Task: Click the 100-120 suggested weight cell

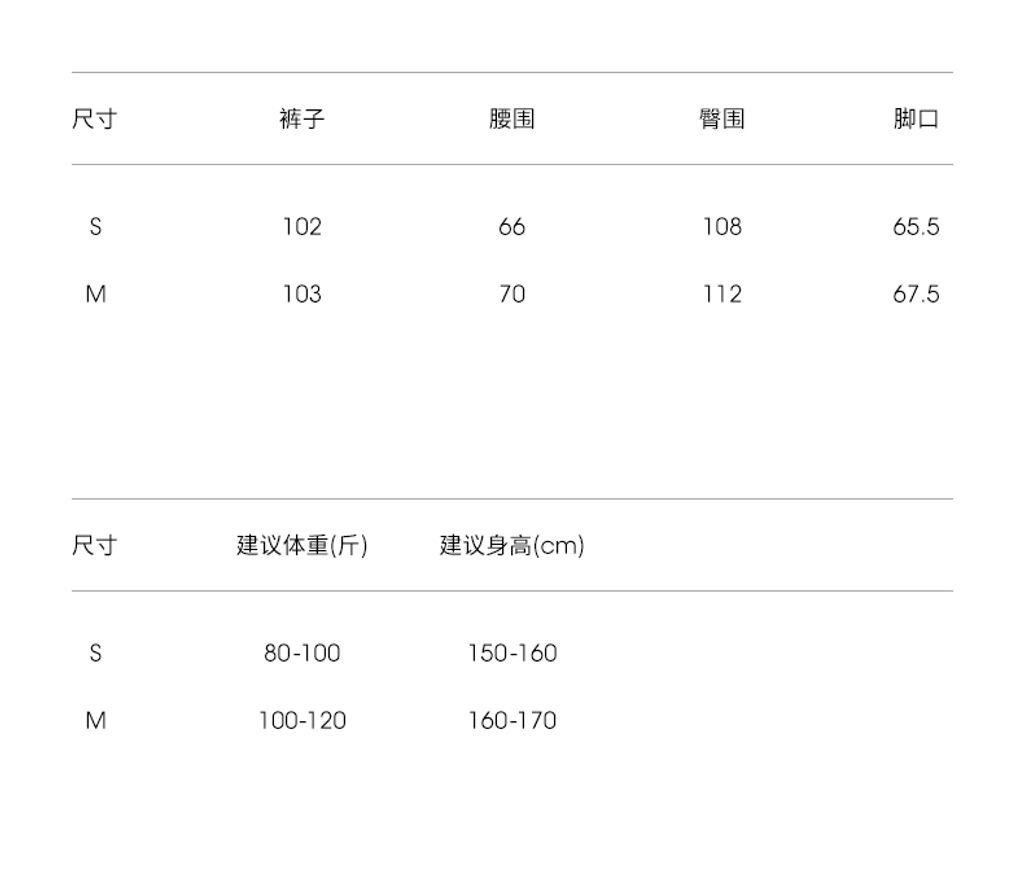Action: (302, 720)
